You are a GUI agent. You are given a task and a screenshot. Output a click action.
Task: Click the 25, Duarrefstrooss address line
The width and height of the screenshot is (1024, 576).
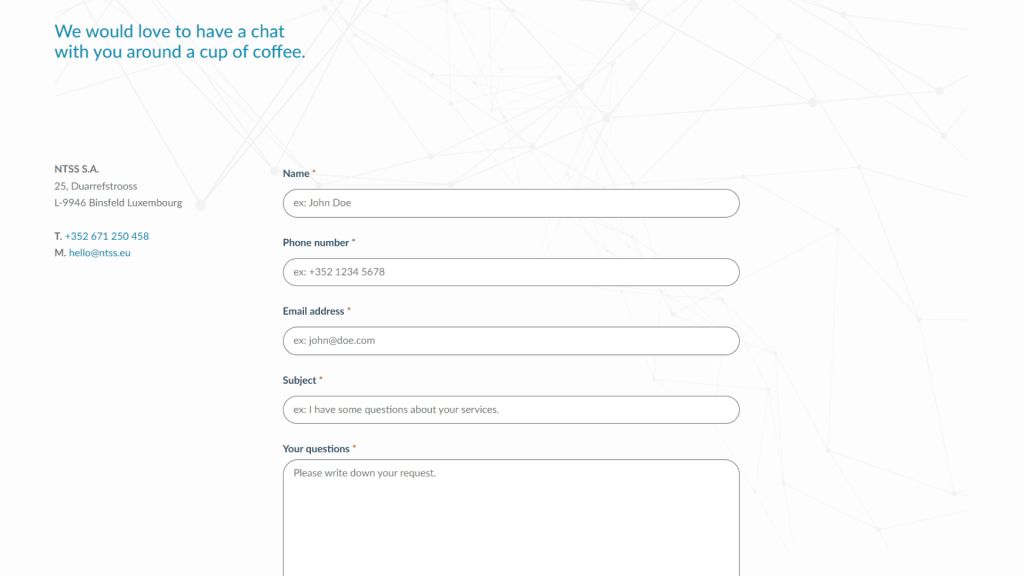[95, 186]
